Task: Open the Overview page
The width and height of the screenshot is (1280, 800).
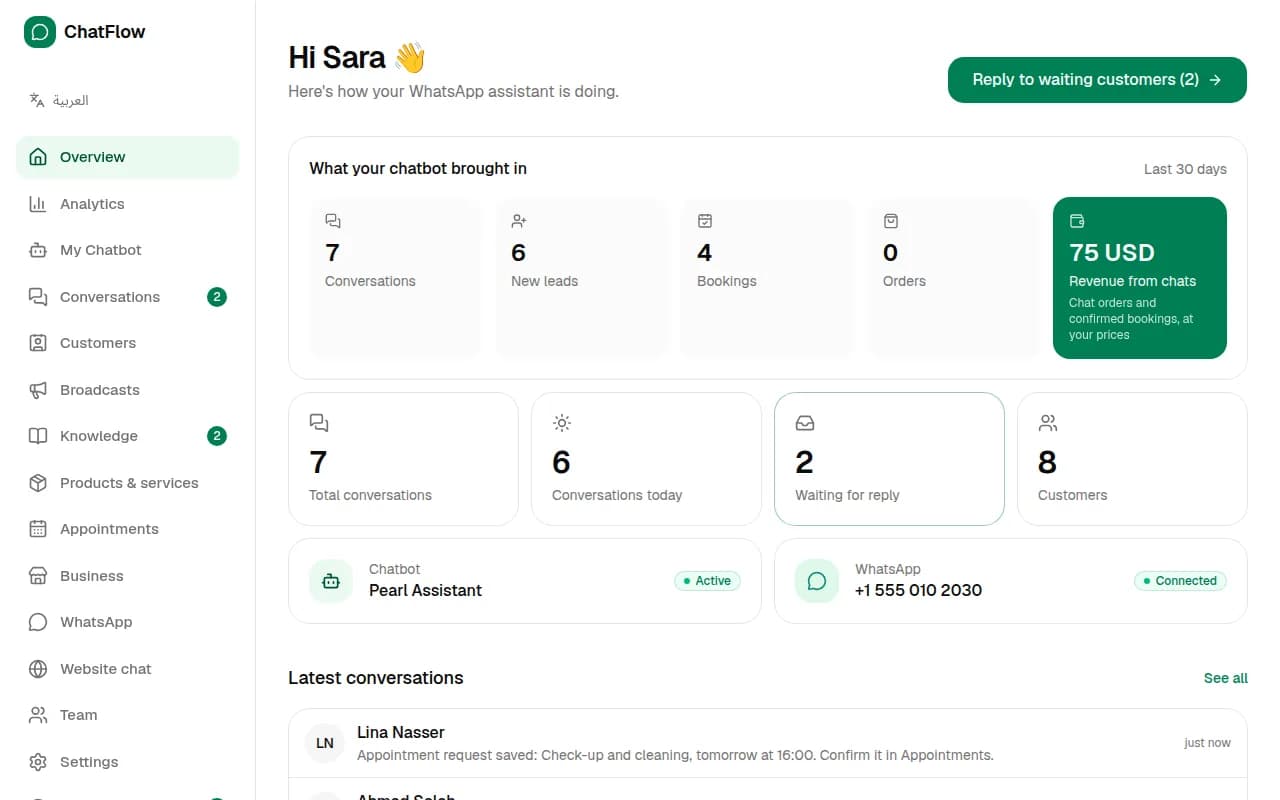Action: point(127,157)
